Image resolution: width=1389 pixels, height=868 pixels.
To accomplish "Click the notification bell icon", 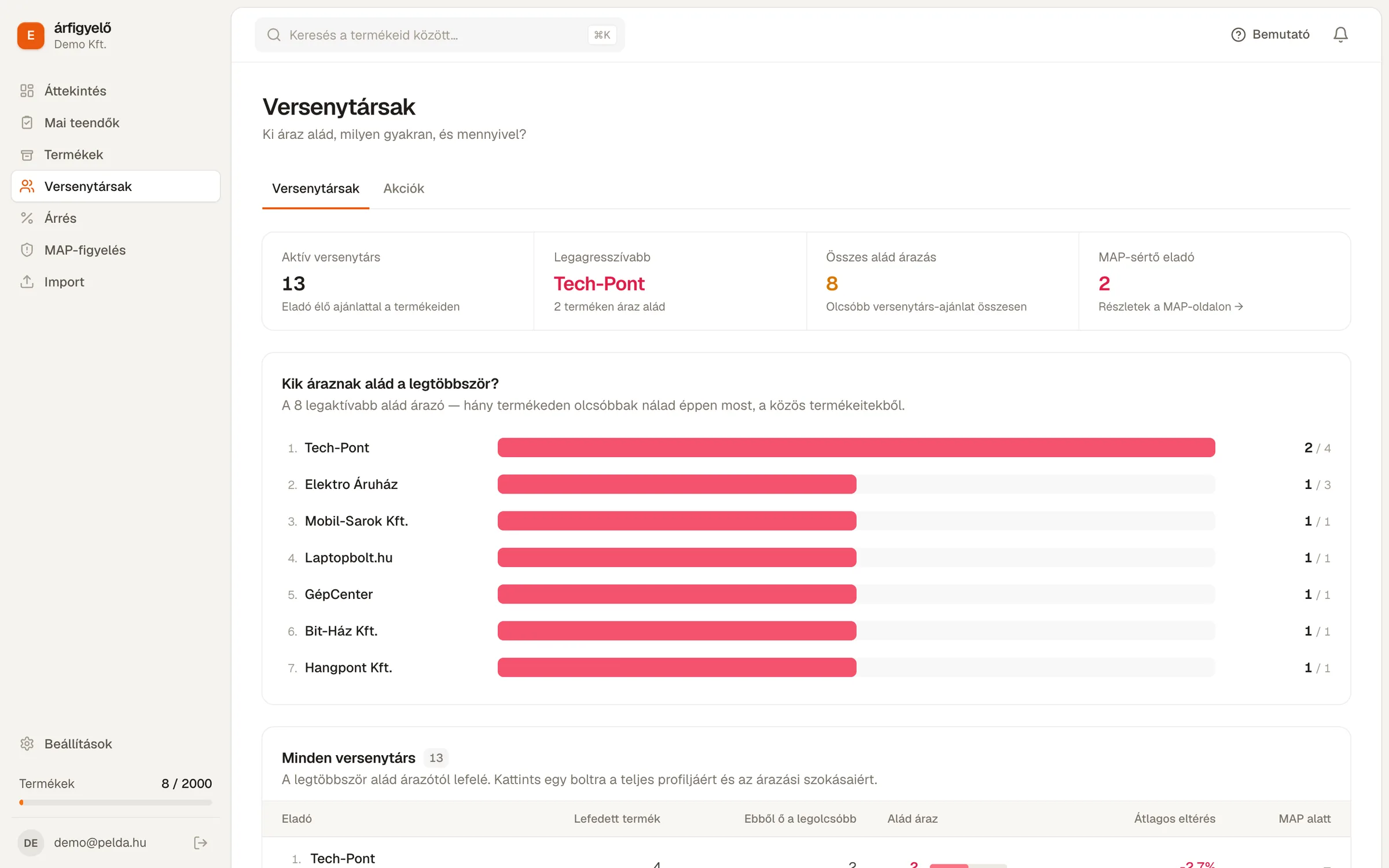I will (1340, 35).
